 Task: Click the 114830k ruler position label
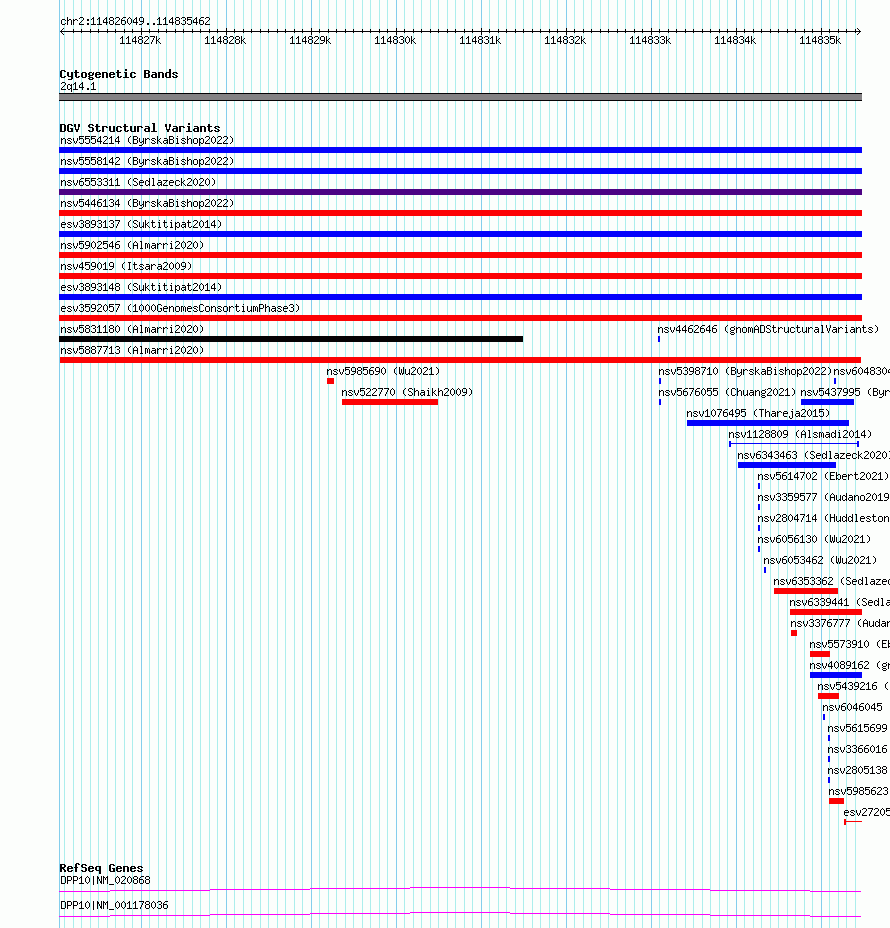coord(395,40)
